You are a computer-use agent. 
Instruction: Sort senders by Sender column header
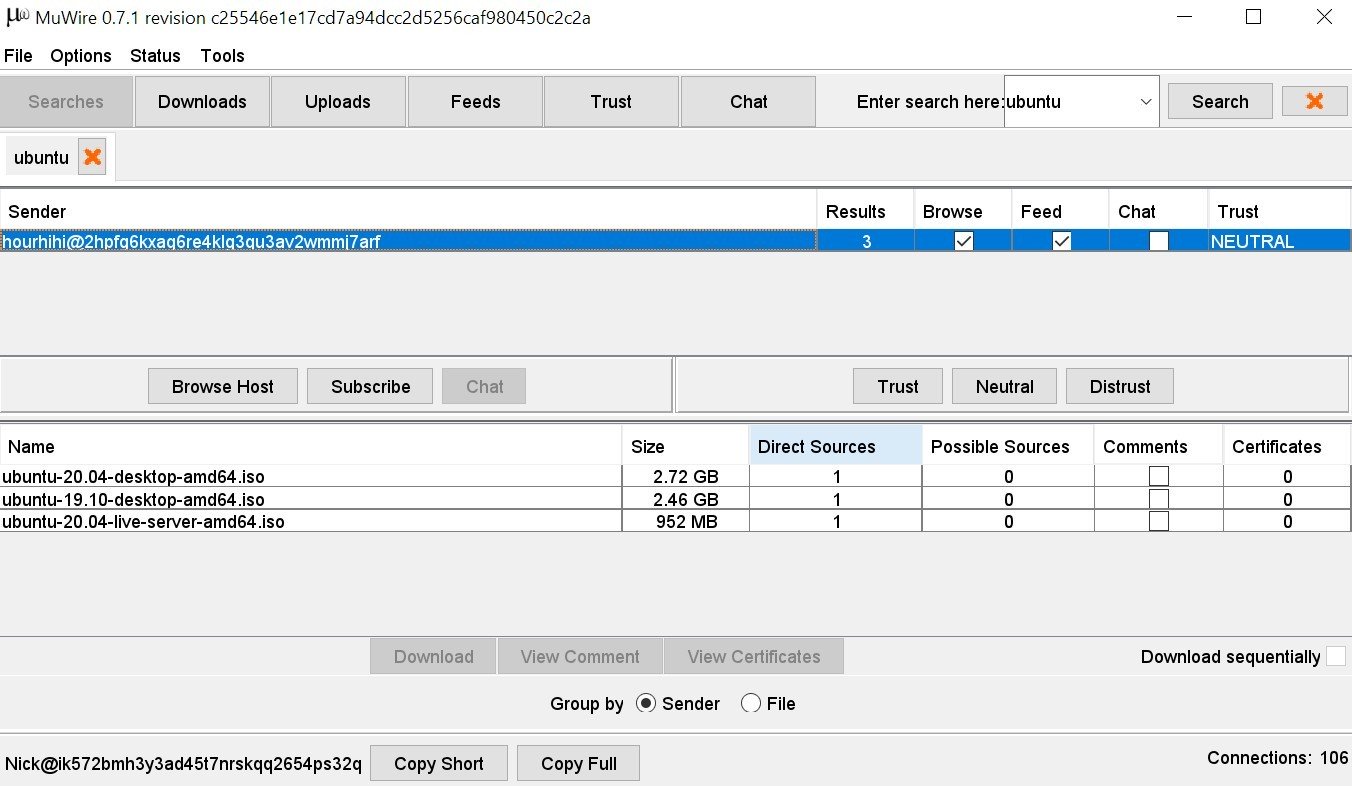(x=408, y=211)
